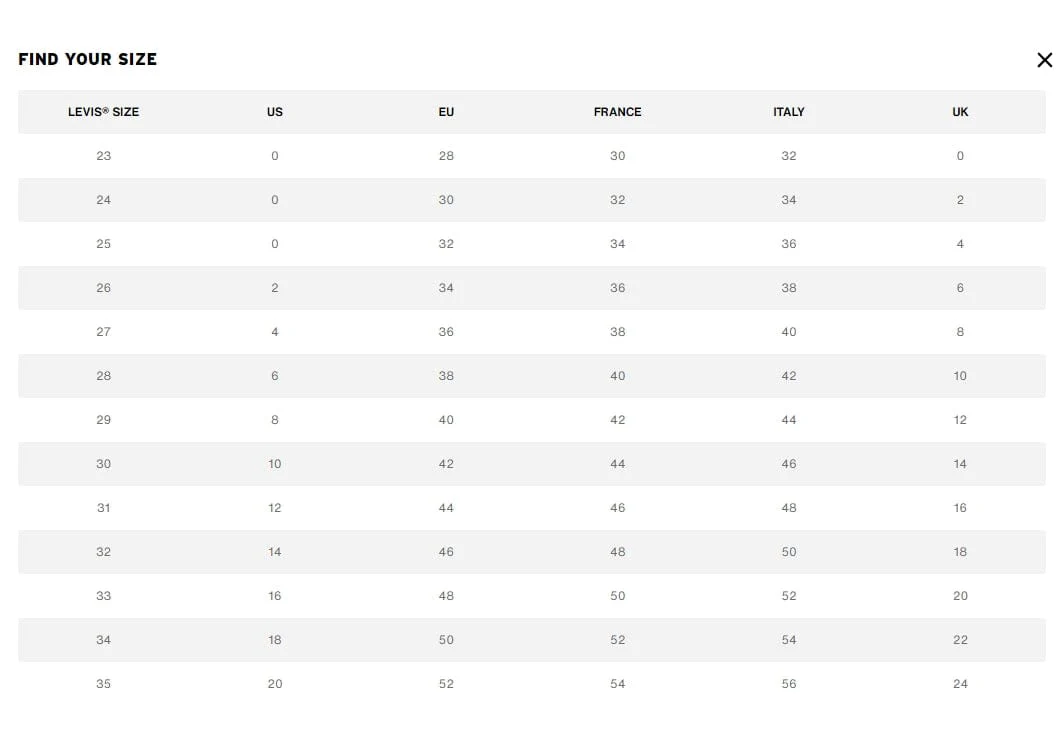Click US size 20 cell
The width and height of the screenshot is (1062, 751).
[274, 684]
